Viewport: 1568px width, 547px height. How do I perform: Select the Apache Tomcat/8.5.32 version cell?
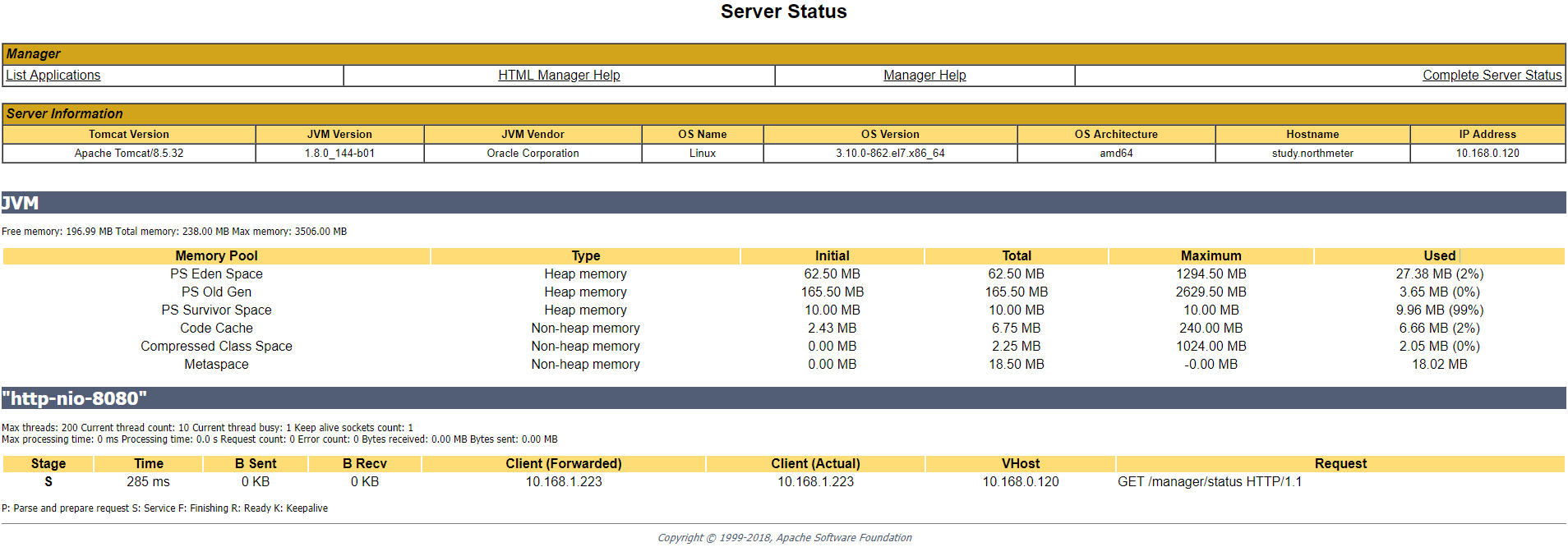click(x=129, y=154)
